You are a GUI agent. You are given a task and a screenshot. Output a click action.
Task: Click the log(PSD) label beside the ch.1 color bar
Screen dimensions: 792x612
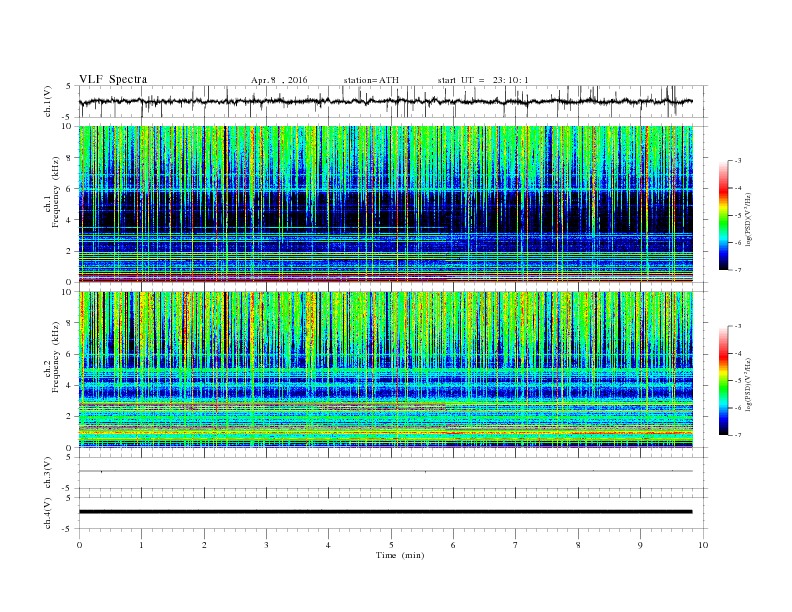click(x=749, y=220)
